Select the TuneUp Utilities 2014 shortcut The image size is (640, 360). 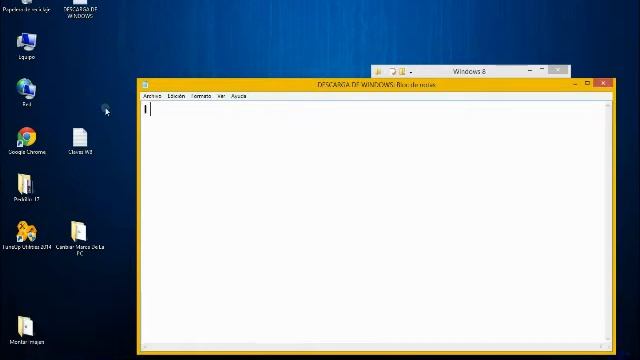(x=27, y=236)
